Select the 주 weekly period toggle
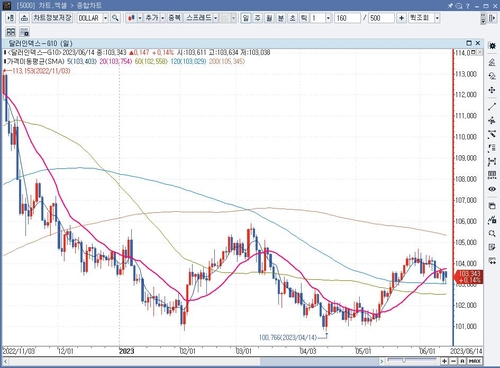 coord(257,18)
